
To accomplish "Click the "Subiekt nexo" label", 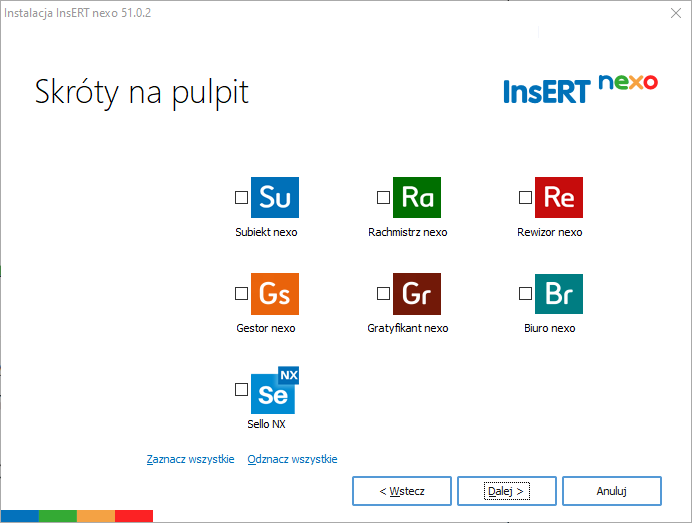I will (266, 232).
